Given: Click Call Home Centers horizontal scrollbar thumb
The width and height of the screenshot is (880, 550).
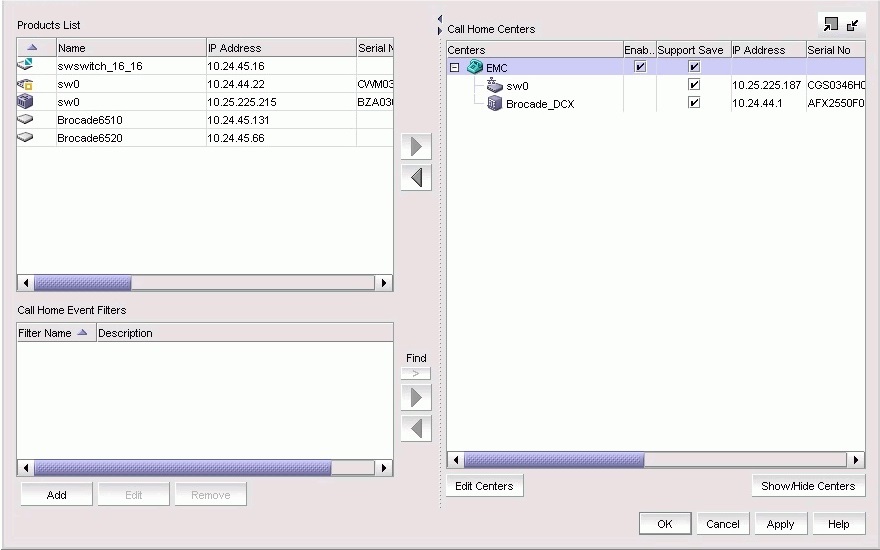Looking at the screenshot, I should tap(554, 460).
